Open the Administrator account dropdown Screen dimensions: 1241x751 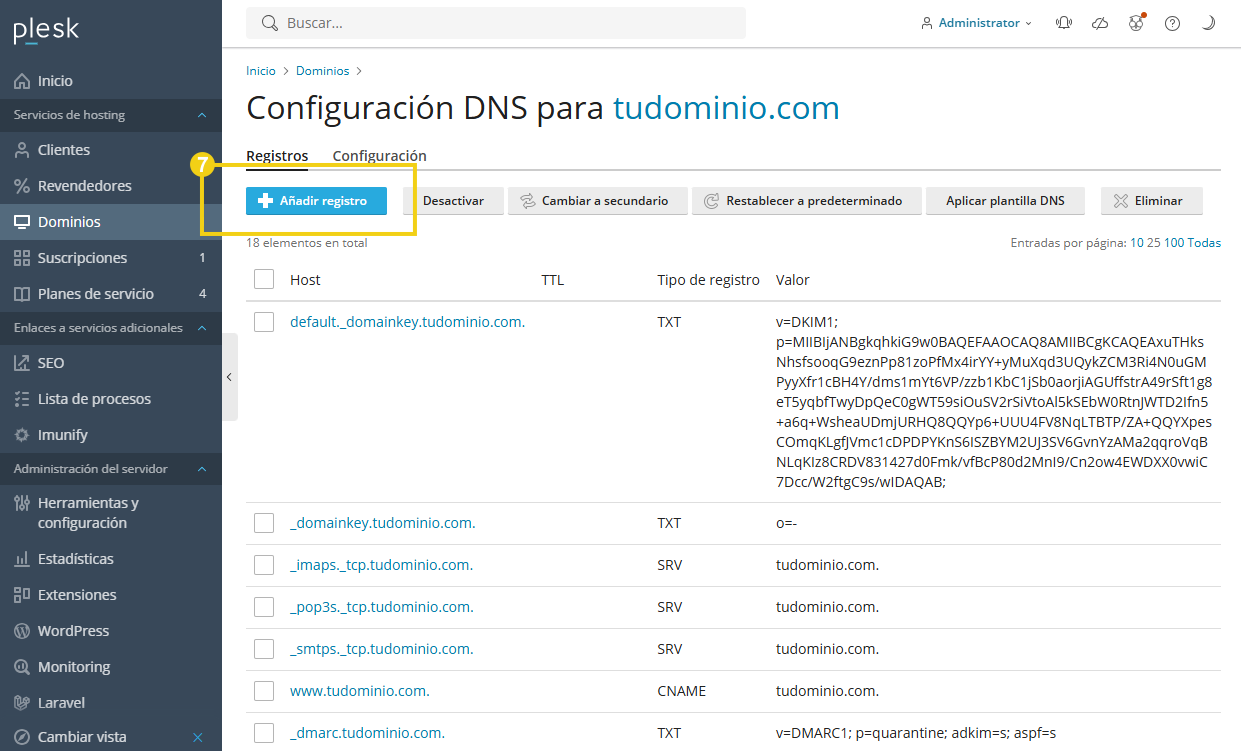point(977,22)
